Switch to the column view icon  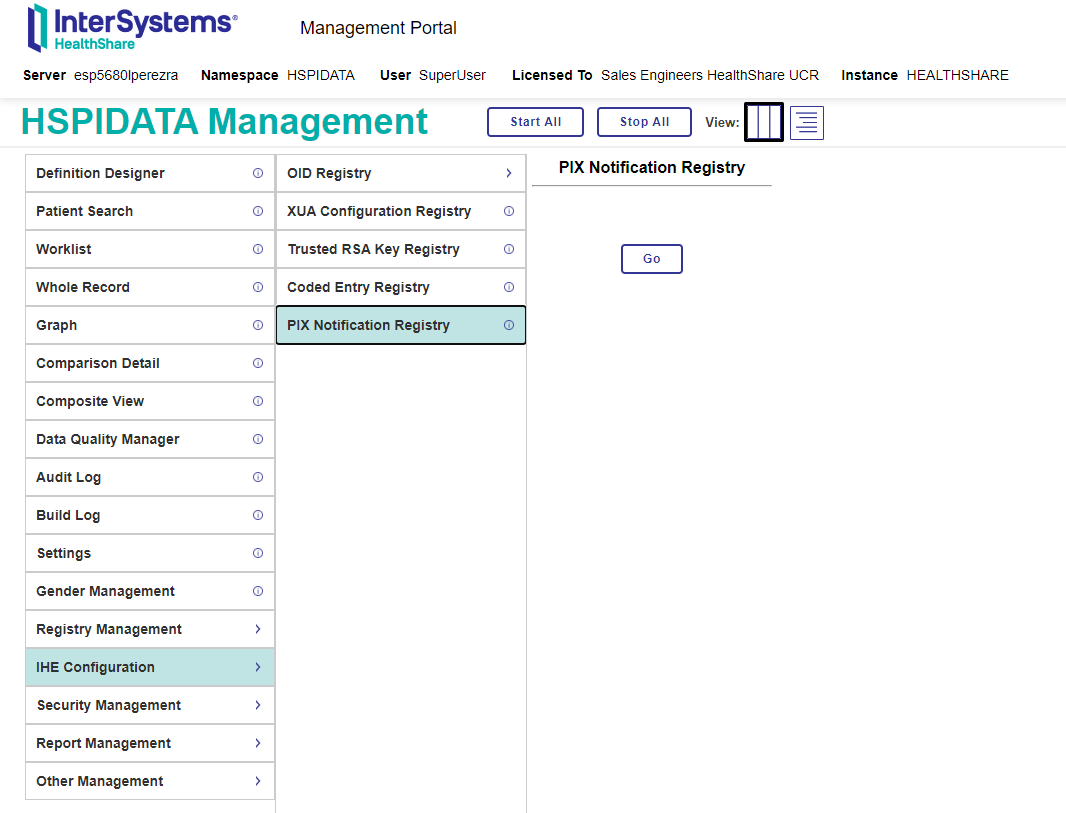point(764,122)
